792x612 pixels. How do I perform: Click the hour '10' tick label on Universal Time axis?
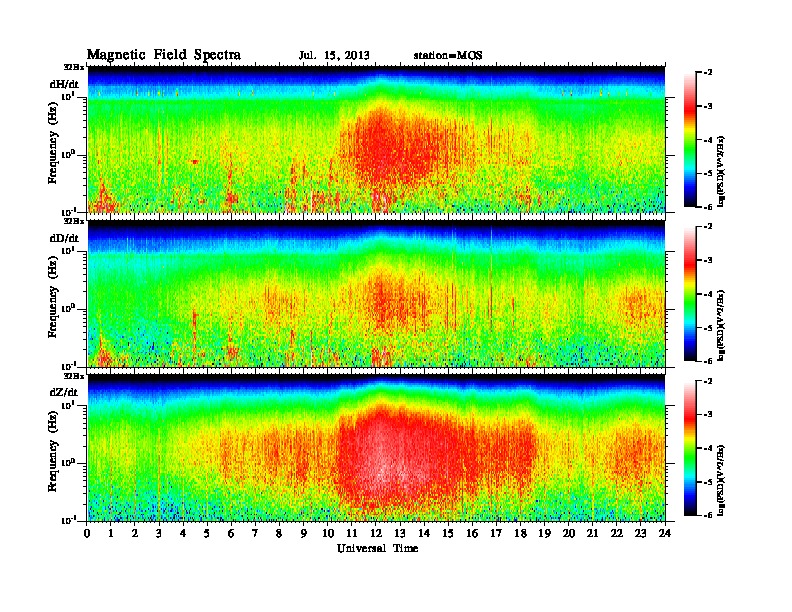coord(328,534)
